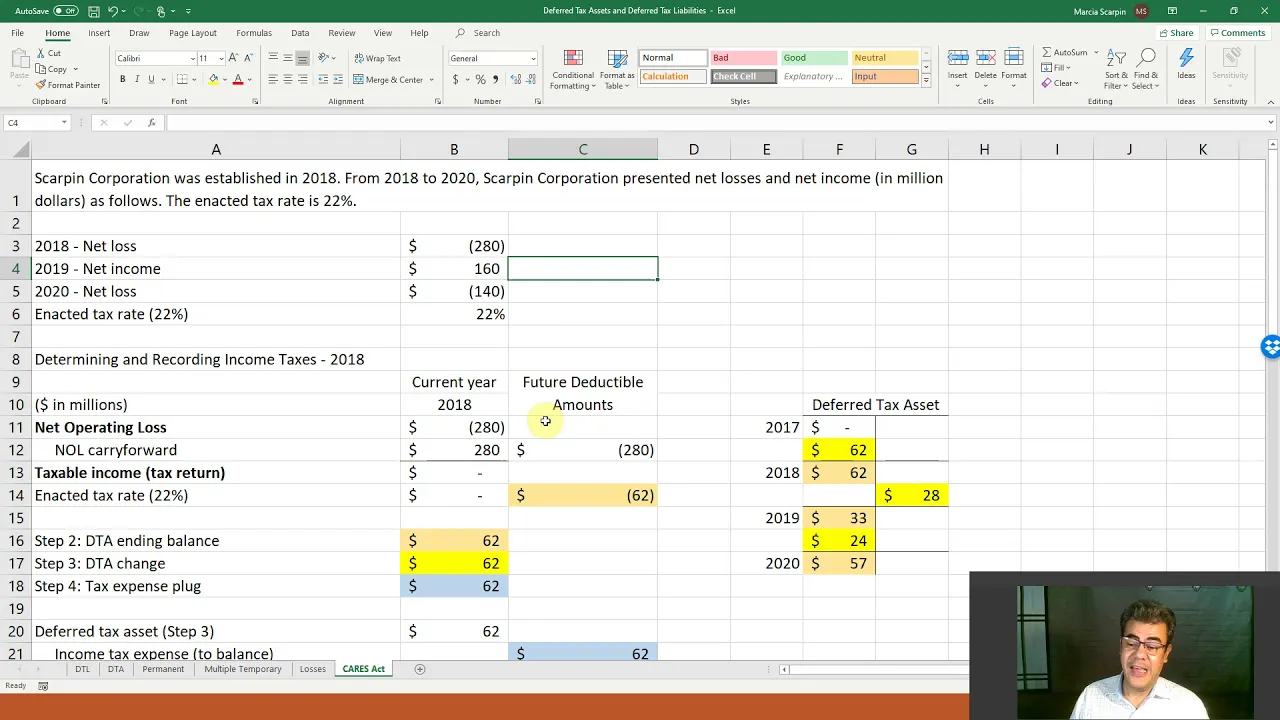The image size is (1280, 720).
Task: Click the Decrease Font Size icon
Action: click(247, 58)
